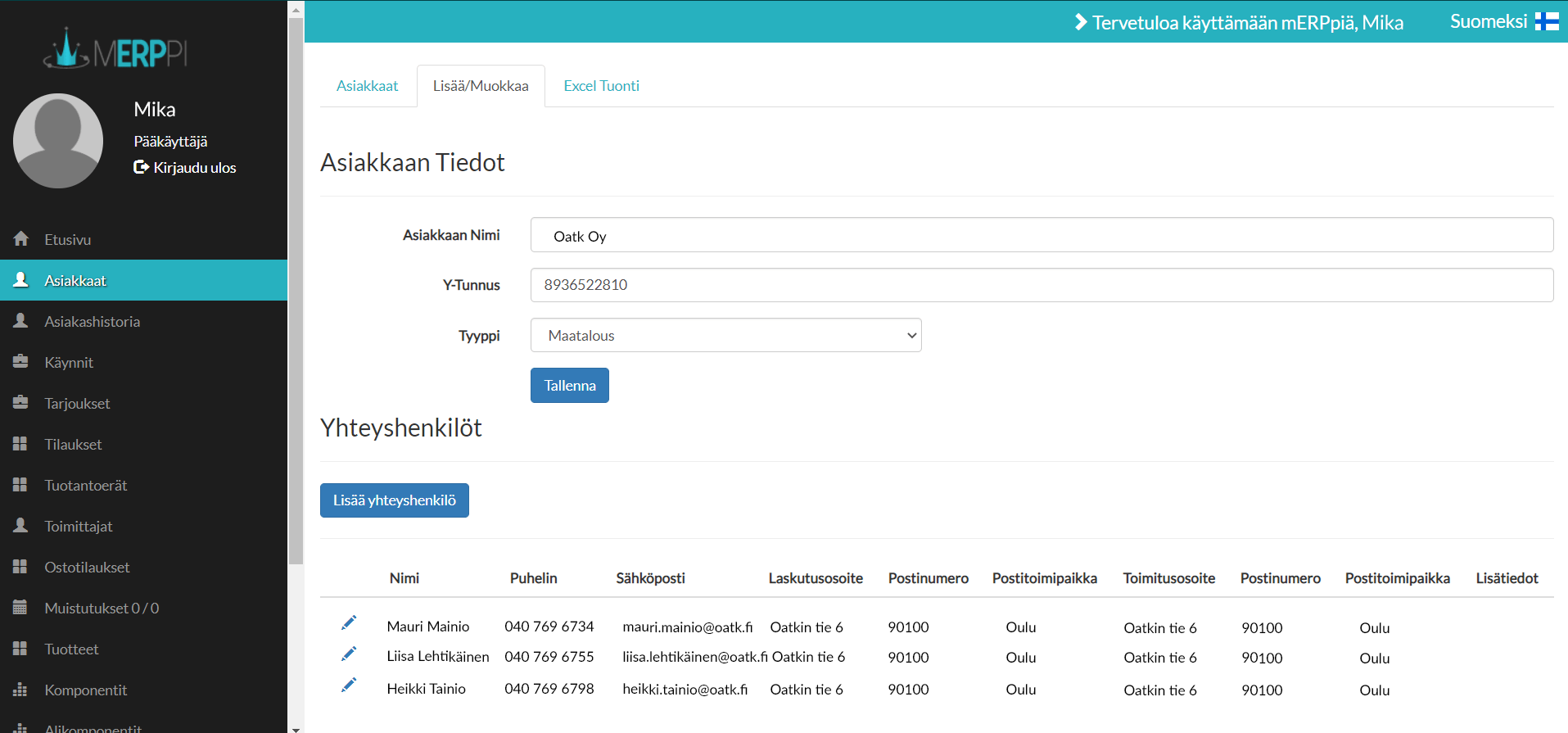Image resolution: width=1568 pixels, height=733 pixels.
Task: Open Toimittajat menu item
Action: [144, 526]
